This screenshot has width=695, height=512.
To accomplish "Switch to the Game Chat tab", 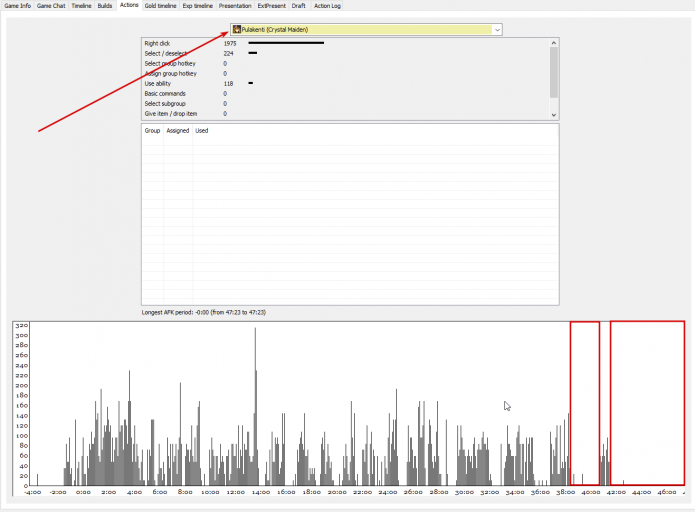I will 51,6.
